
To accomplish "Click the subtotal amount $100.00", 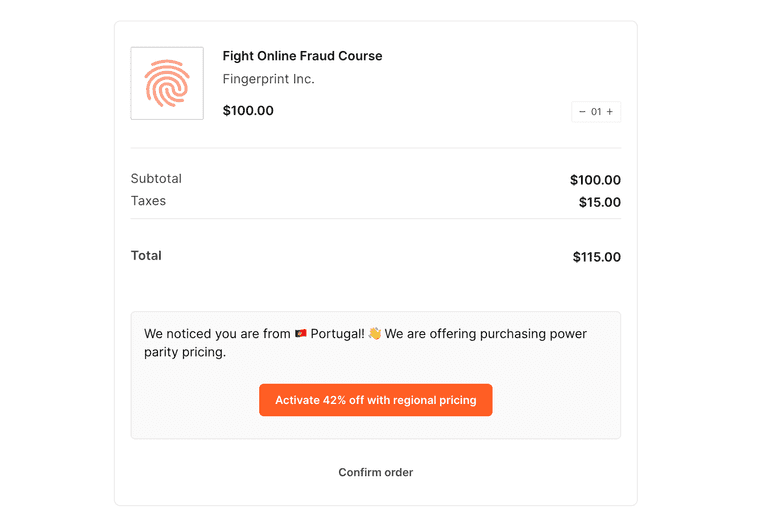I will pyautogui.click(x=595, y=181).
